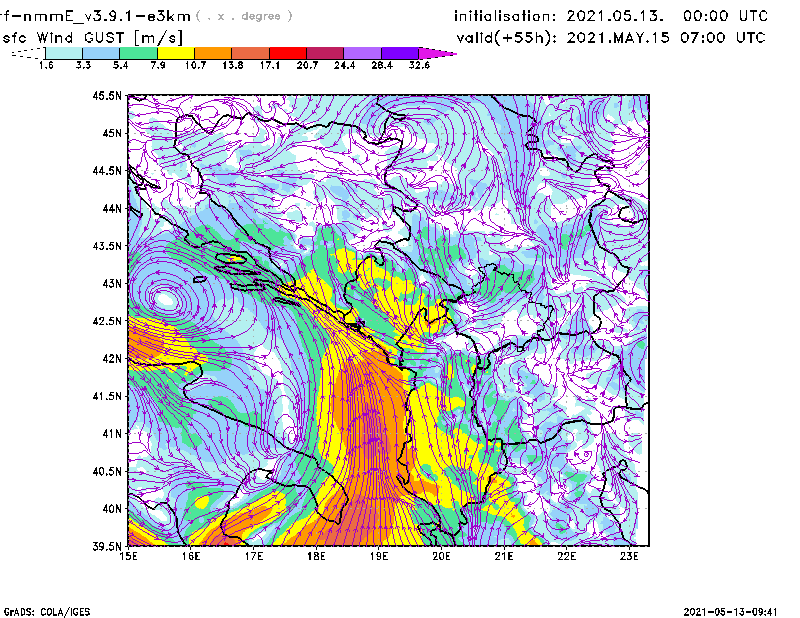Click the 42.5N latitude axis label

click(x=107, y=321)
